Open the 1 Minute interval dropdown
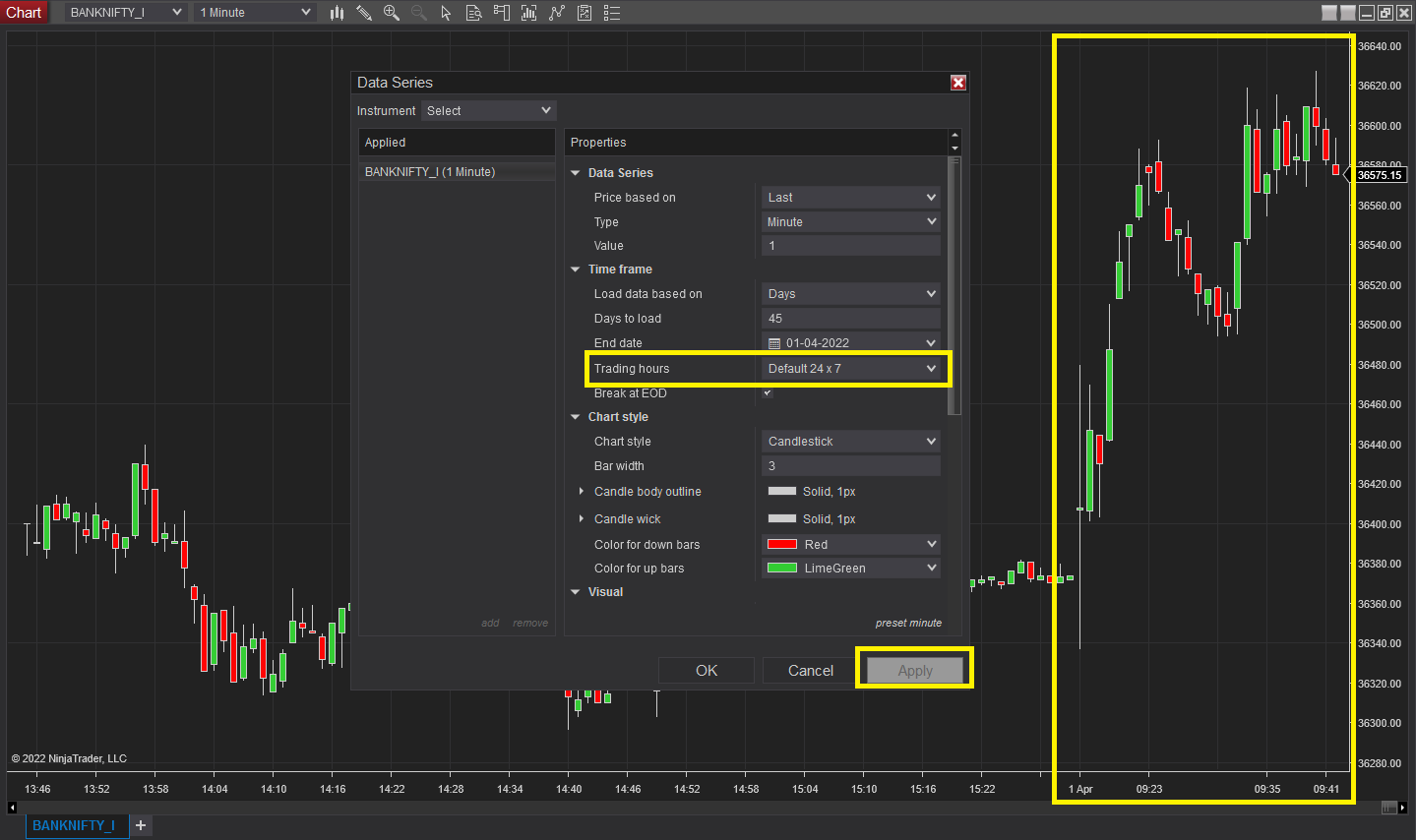 click(x=255, y=13)
